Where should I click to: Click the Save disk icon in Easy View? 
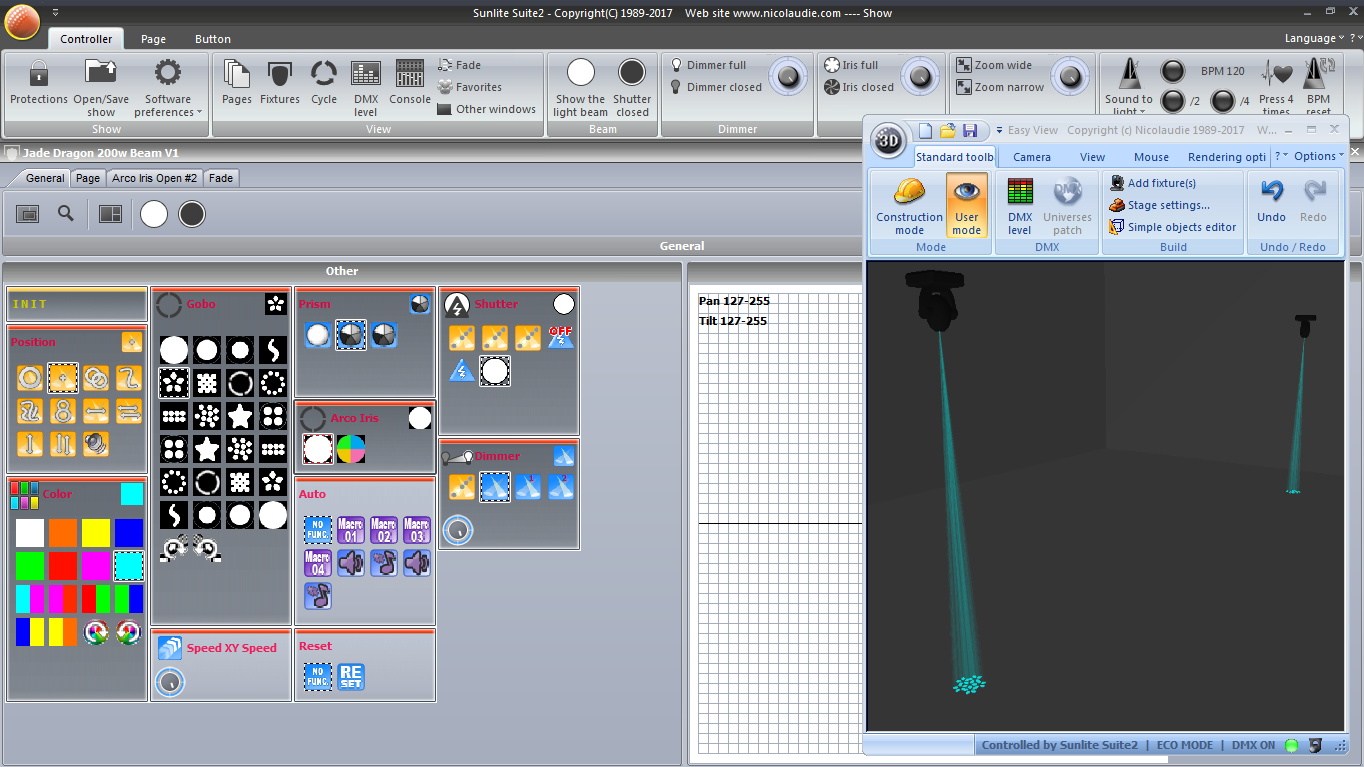coord(970,131)
